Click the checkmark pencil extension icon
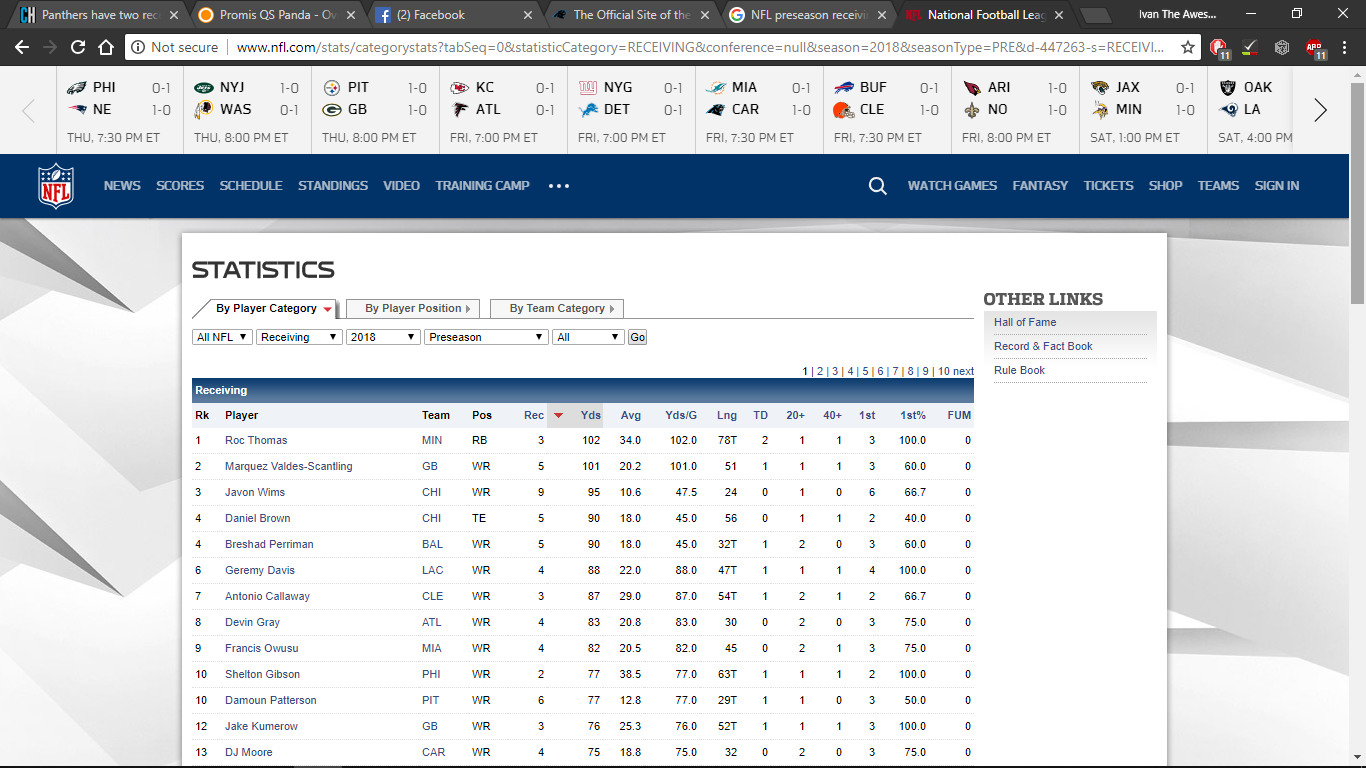 1250,47
